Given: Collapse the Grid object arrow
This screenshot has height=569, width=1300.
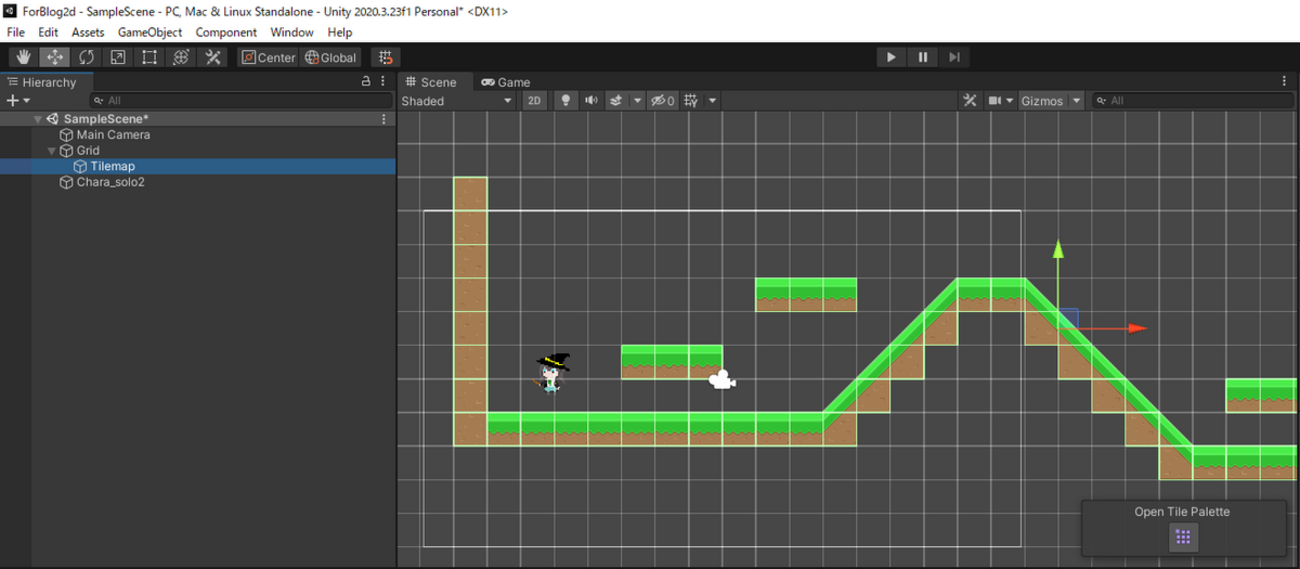Looking at the screenshot, I should coord(52,151).
